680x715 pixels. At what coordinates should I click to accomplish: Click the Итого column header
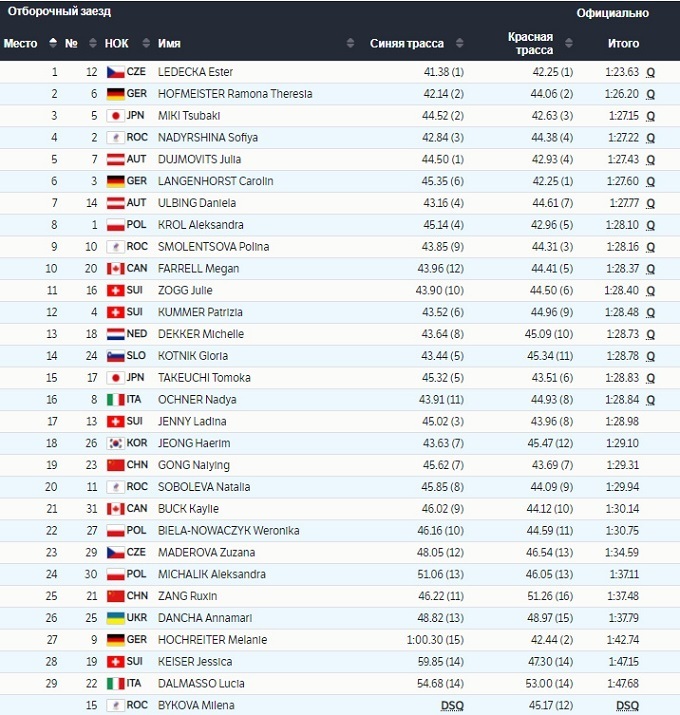tap(624, 43)
